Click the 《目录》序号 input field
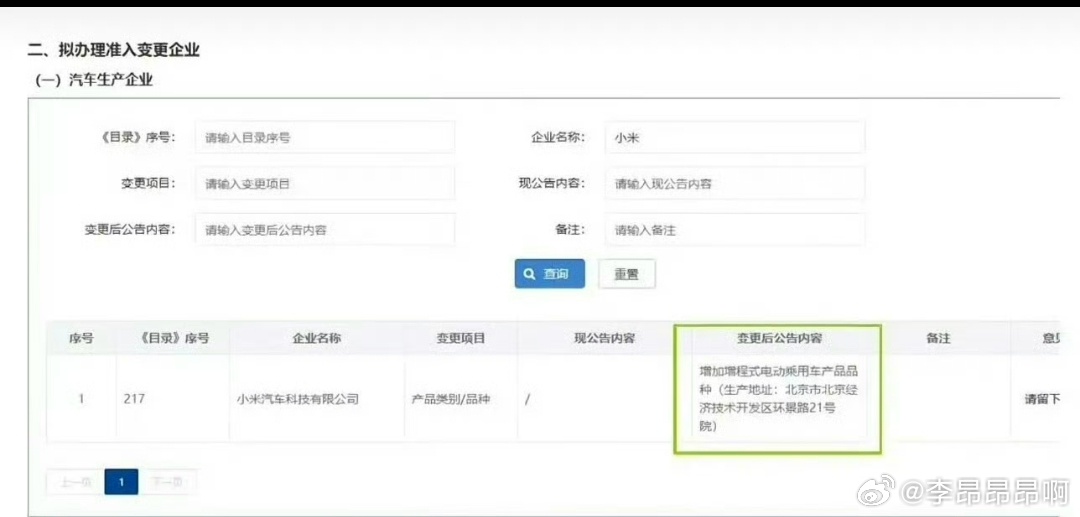The height and width of the screenshot is (517, 1080). click(x=325, y=137)
